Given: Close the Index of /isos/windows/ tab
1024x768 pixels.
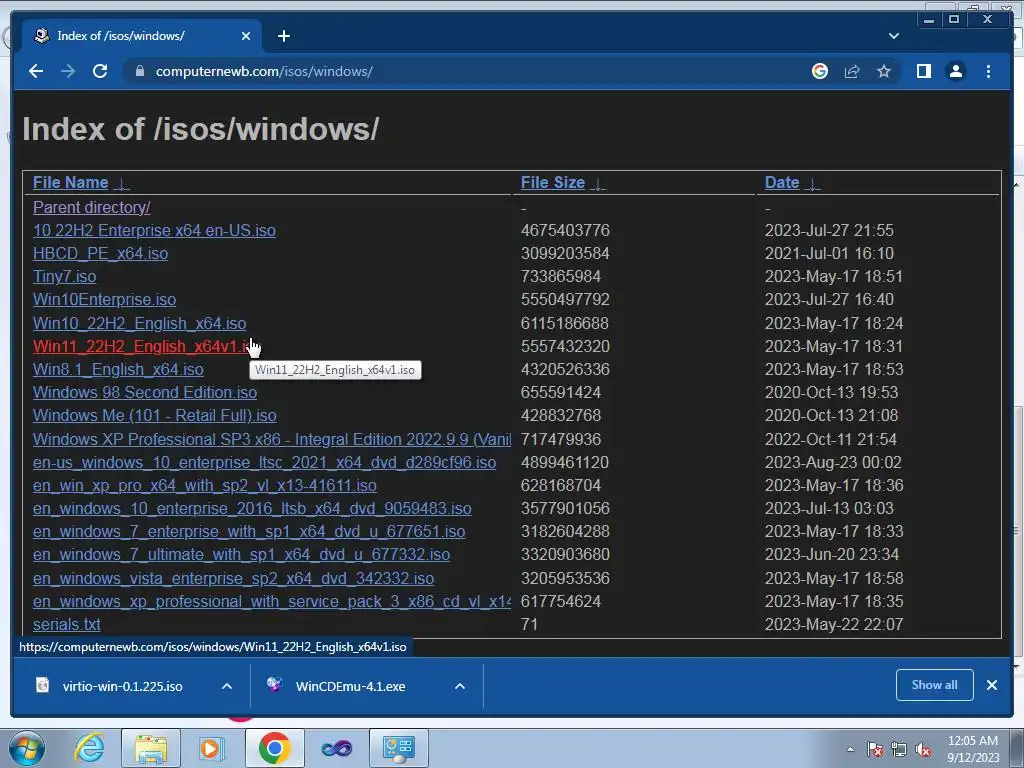Looking at the screenshot, I should [x=246, y=36].
